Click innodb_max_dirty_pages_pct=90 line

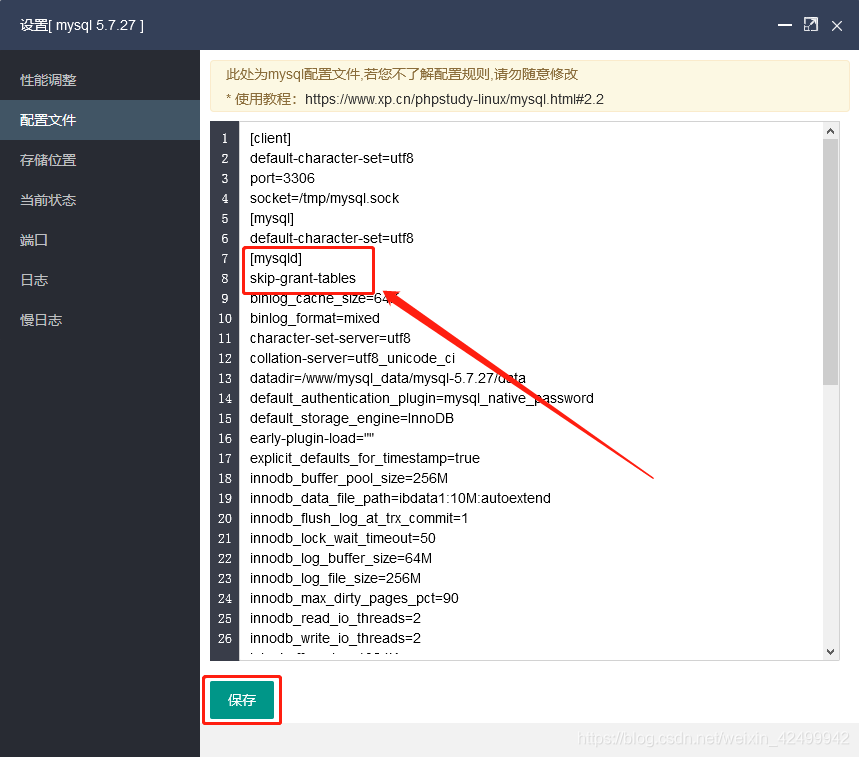[x=354, y=598]
